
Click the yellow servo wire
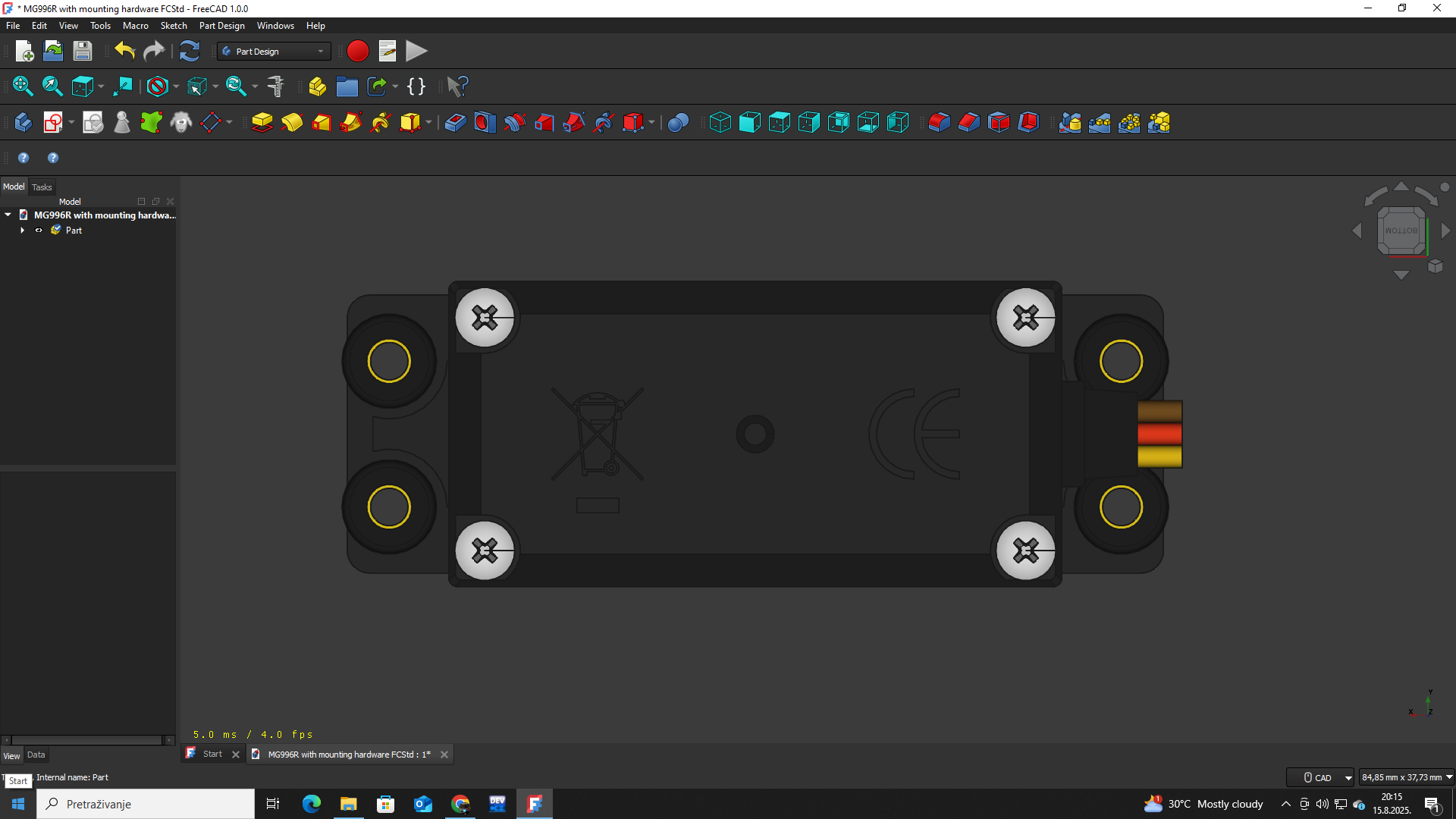click(x=1159, y=457)
